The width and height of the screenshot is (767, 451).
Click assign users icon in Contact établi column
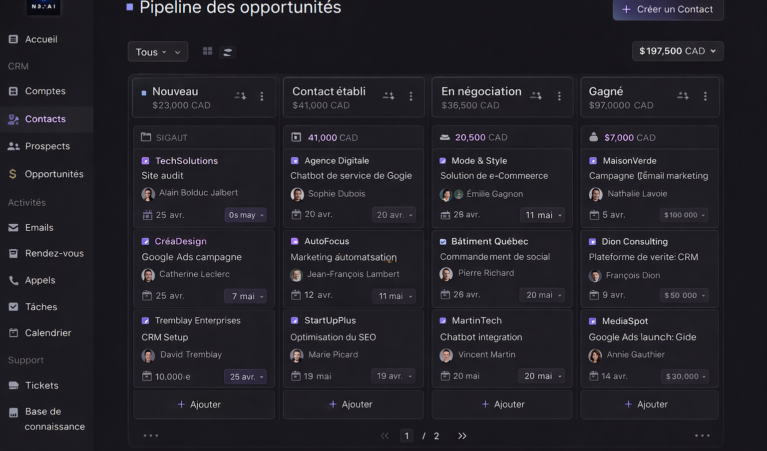(388, 96)
